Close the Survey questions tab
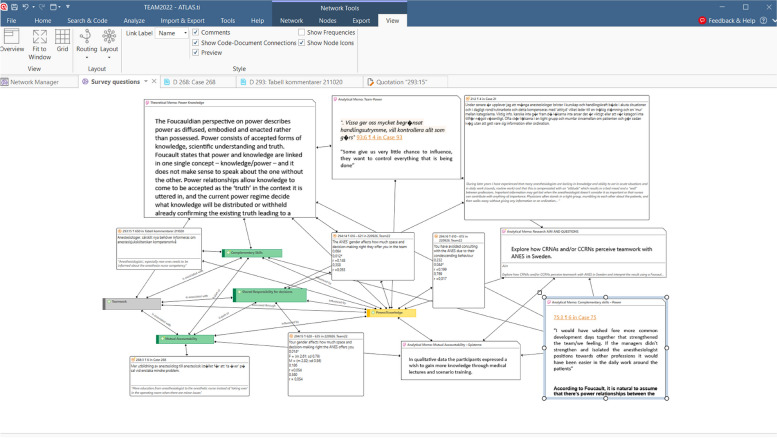This screenshot has width=777, height=438. 154,81
